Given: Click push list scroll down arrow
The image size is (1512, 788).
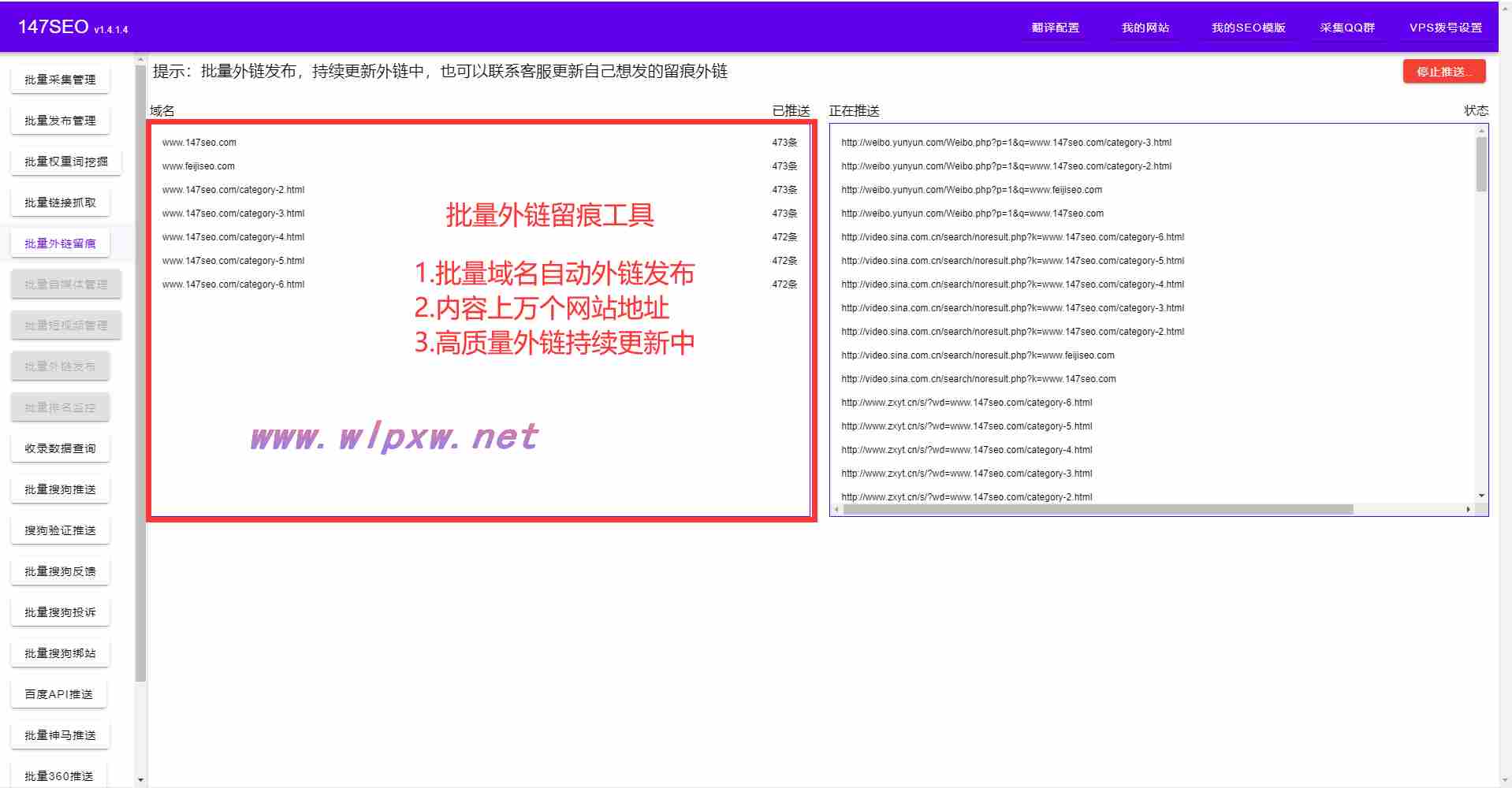Looking at the screenshot, I should (x=1481, y=496).
